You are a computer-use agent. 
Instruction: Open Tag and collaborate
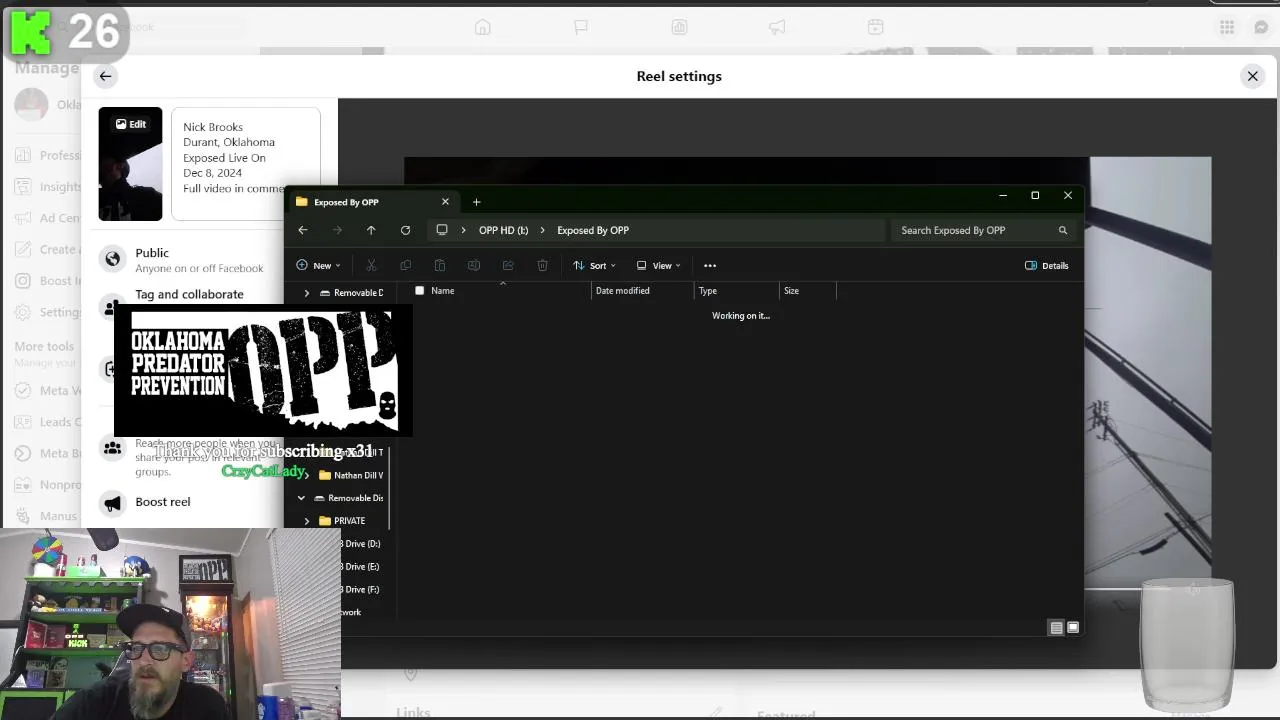(189, 294)
